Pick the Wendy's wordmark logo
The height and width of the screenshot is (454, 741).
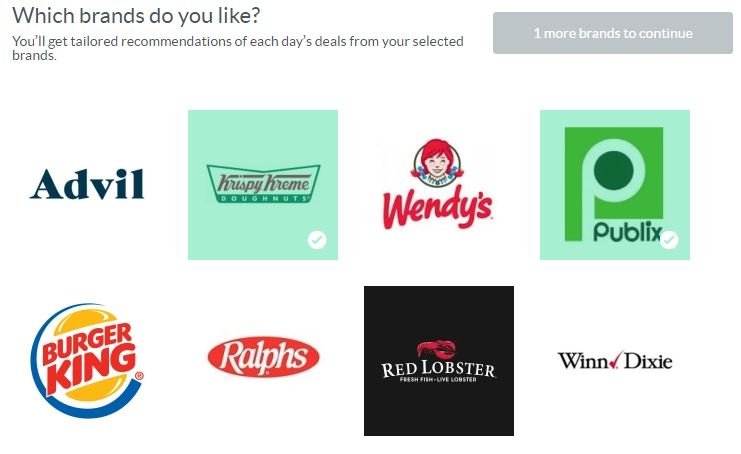pyautogui.click(x=438, y=208)
